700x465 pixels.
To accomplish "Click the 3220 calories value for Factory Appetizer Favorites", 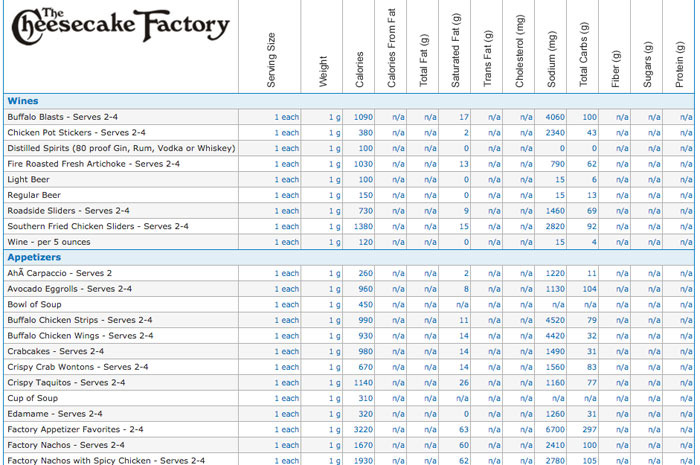I will pyautogui.click(x=362, y=430).
